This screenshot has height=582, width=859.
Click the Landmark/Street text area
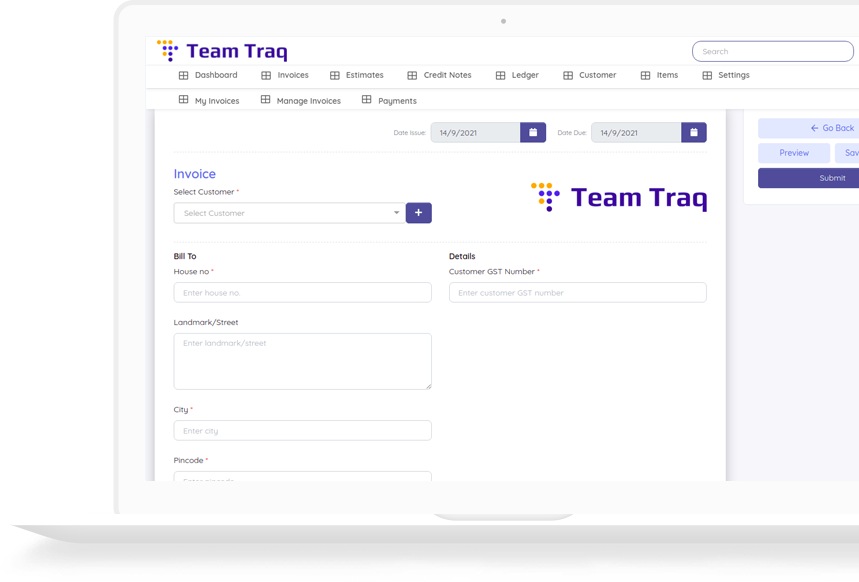tap(302, 362)
